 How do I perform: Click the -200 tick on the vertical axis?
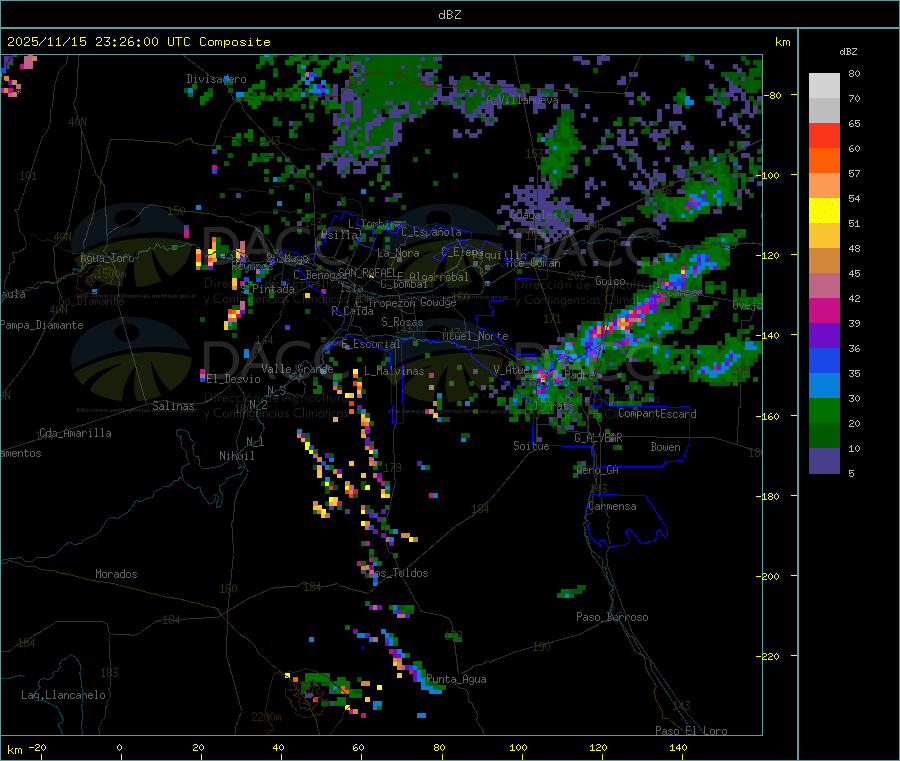pyautogui.click(x=770, y=576)
